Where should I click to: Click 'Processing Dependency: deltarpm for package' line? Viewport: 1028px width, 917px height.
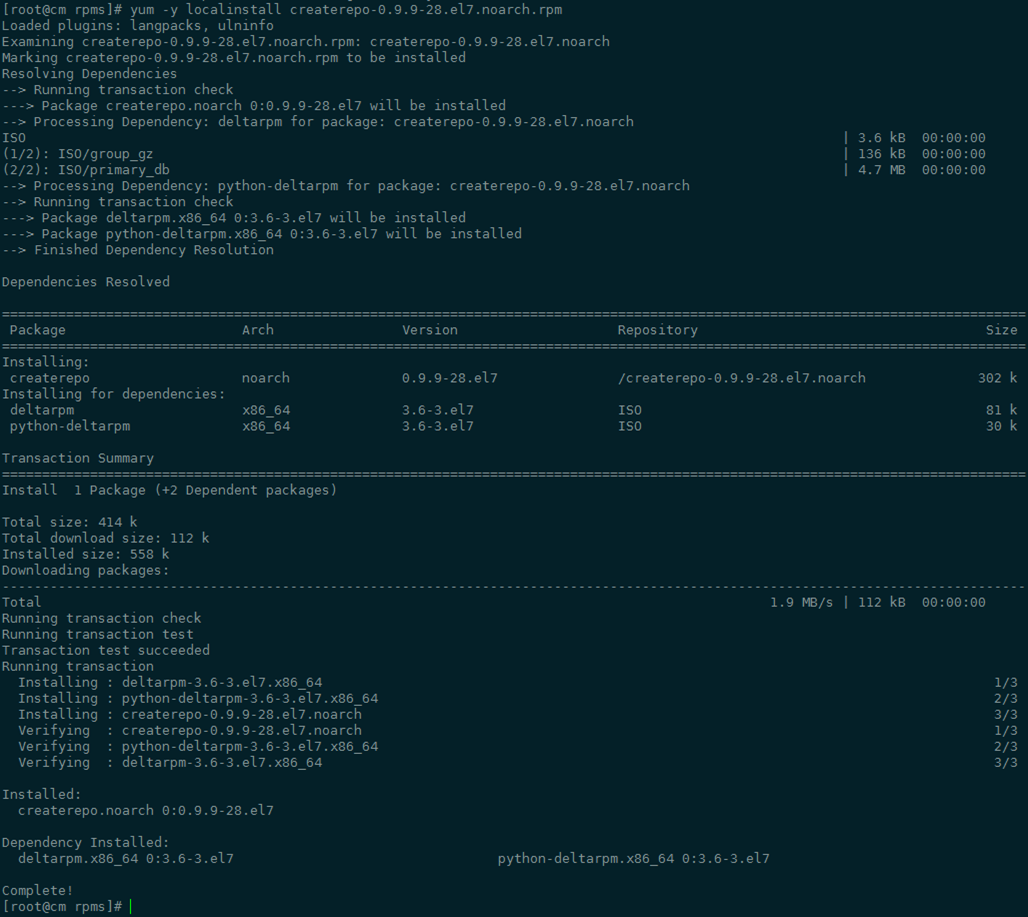point(318,122)
